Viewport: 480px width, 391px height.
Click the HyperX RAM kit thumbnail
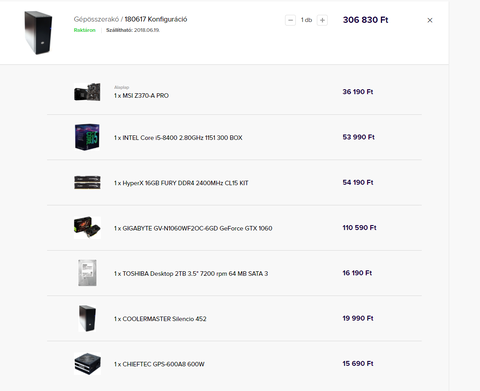point(87,182)
